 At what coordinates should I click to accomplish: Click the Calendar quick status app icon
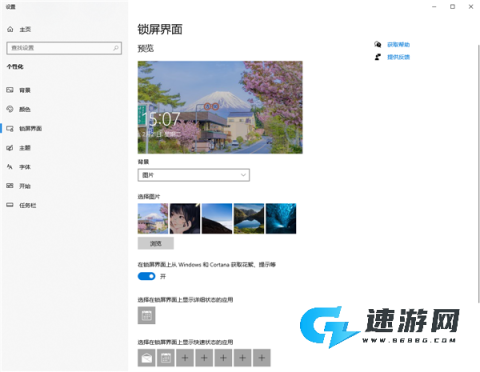166,358
